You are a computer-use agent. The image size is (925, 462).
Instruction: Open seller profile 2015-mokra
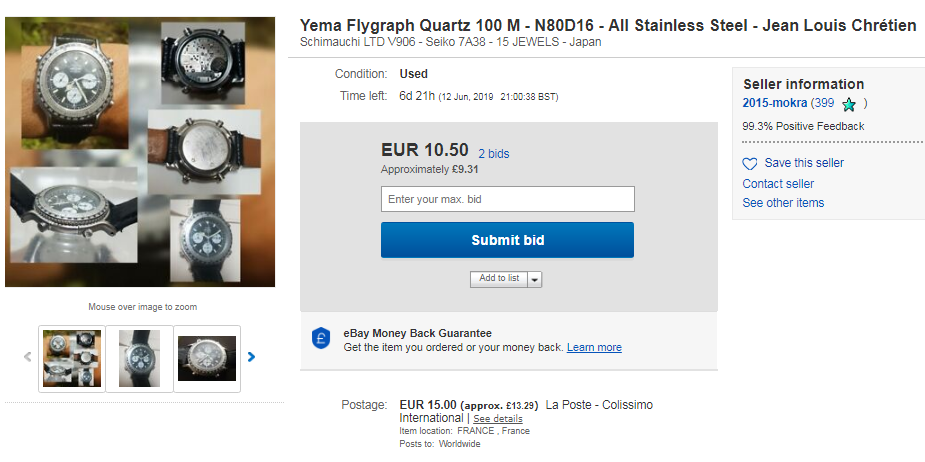[774, 103]
